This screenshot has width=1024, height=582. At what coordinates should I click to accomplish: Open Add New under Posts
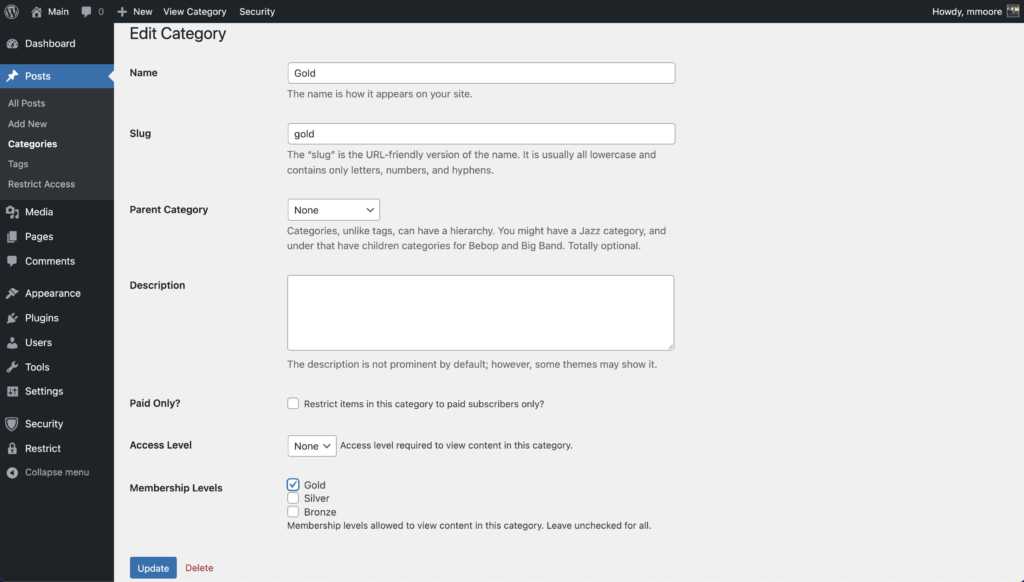(27, 123)
